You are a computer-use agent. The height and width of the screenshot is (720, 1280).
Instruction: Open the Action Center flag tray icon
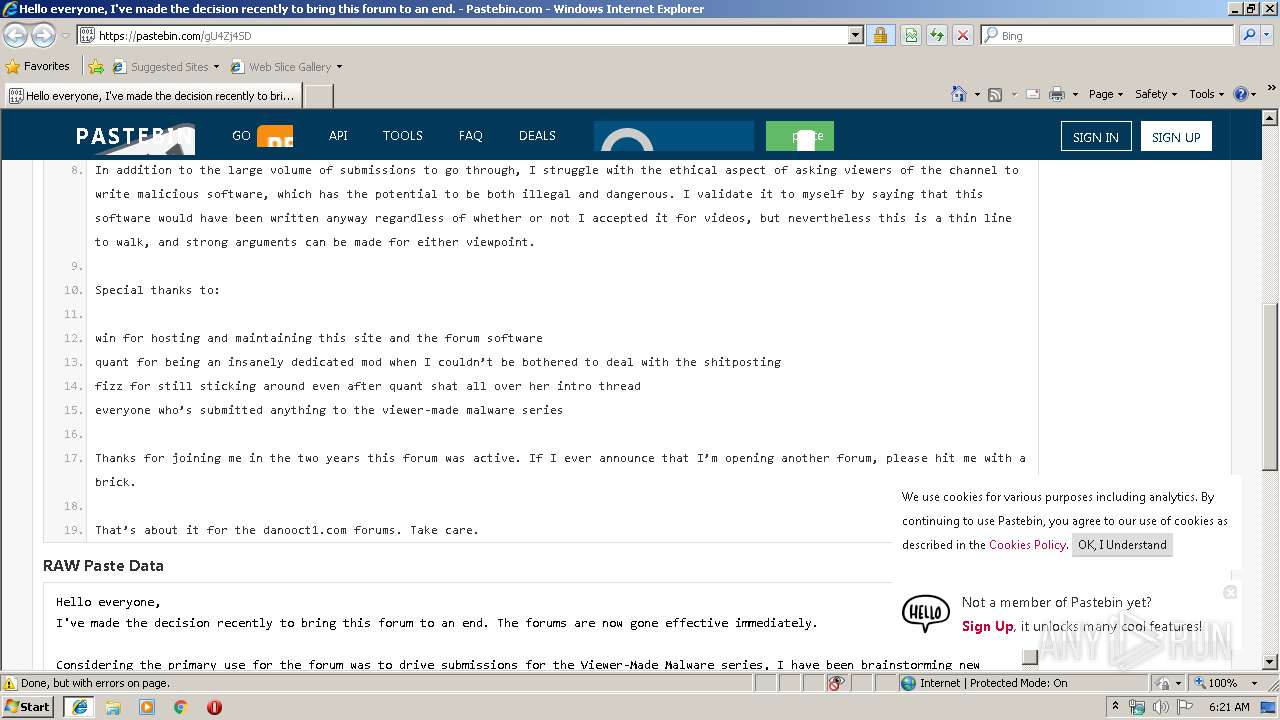1185,707
